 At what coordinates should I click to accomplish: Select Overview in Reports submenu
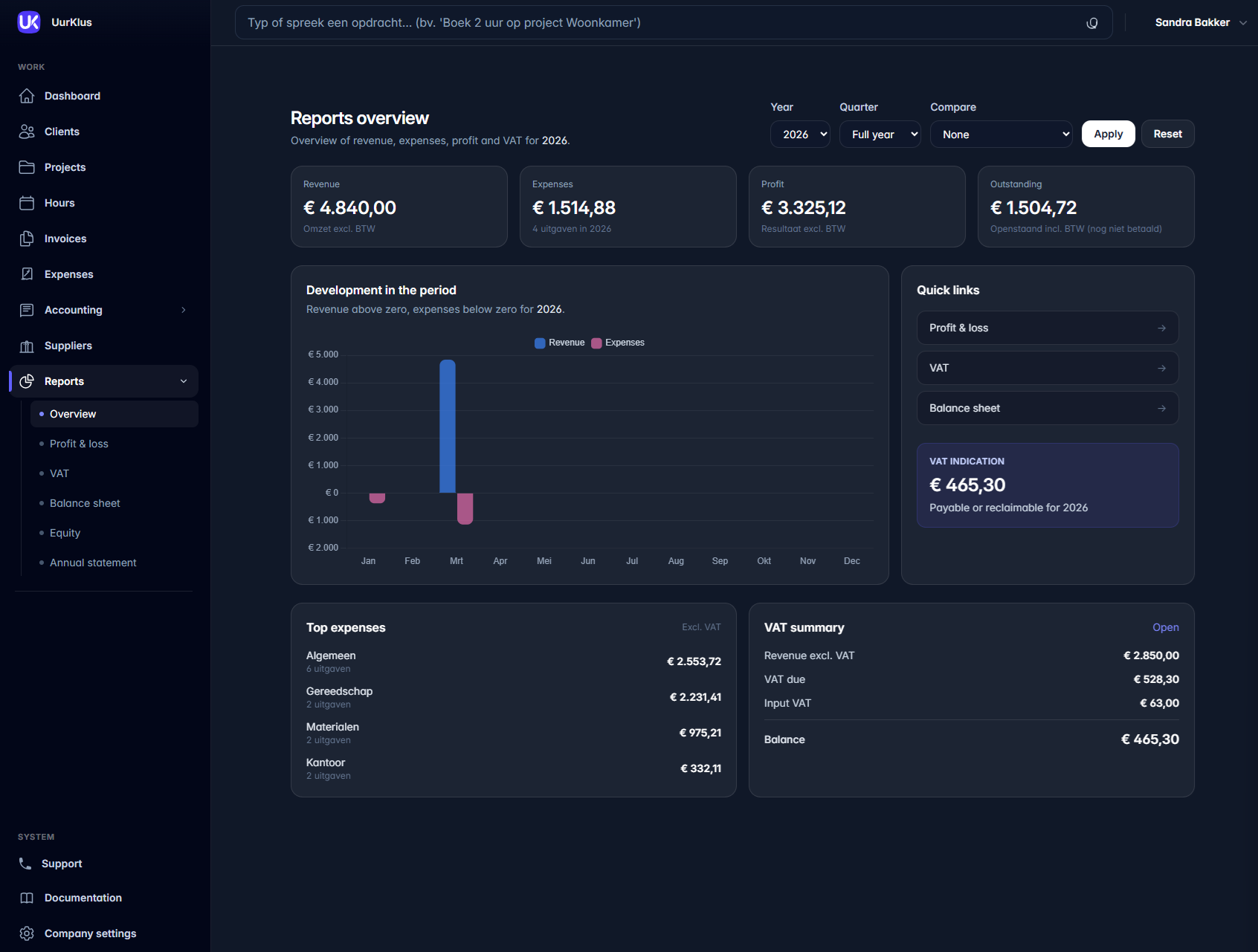point(114,414)
